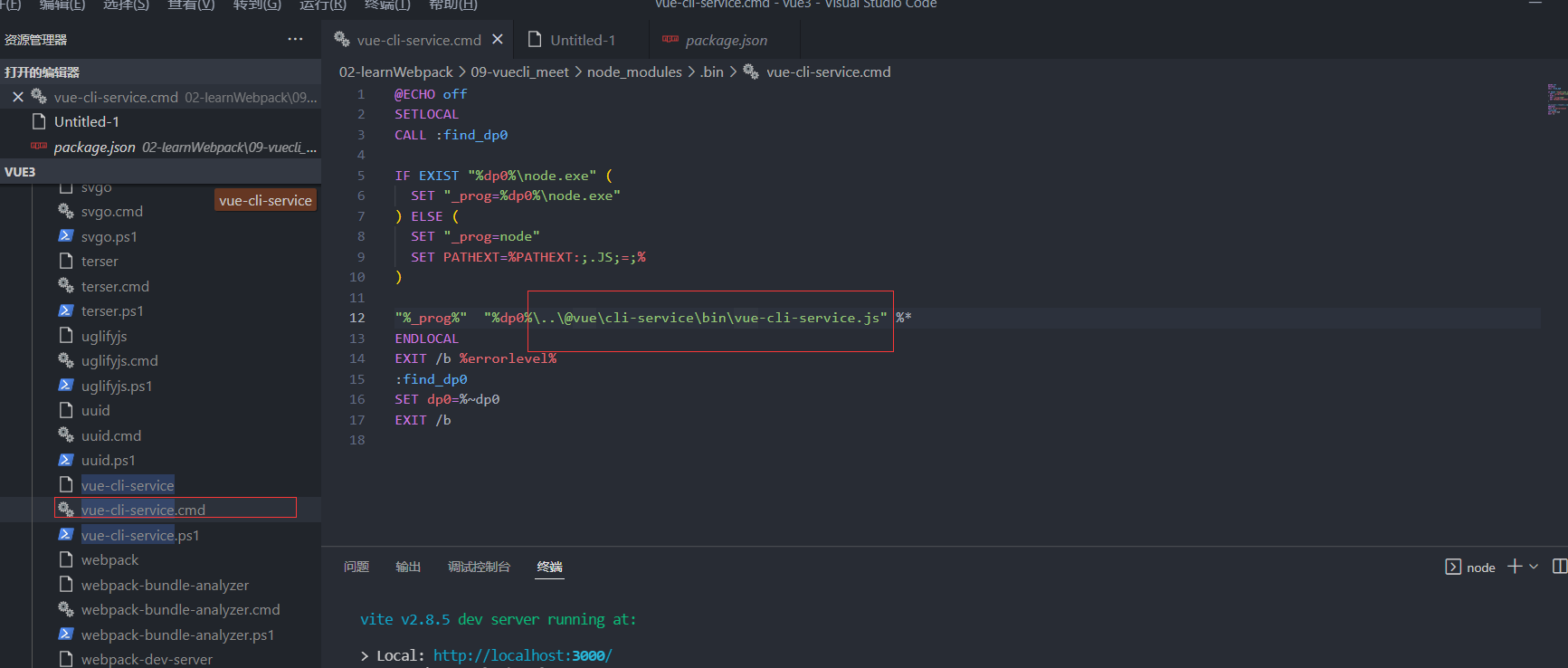
Task: Open the extensionless uglifyjs file in tree
Action: pyautogui.click(x=104, y=337)
